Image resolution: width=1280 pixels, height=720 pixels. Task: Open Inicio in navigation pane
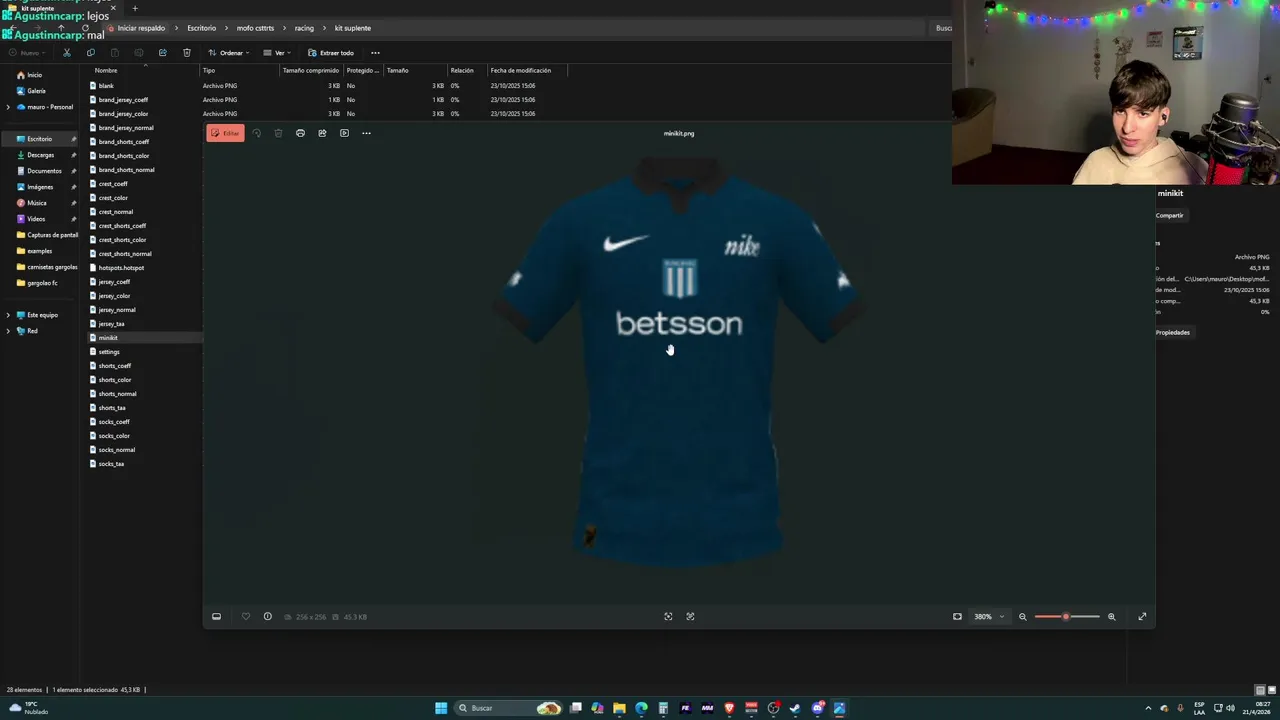tap(34, 75)
